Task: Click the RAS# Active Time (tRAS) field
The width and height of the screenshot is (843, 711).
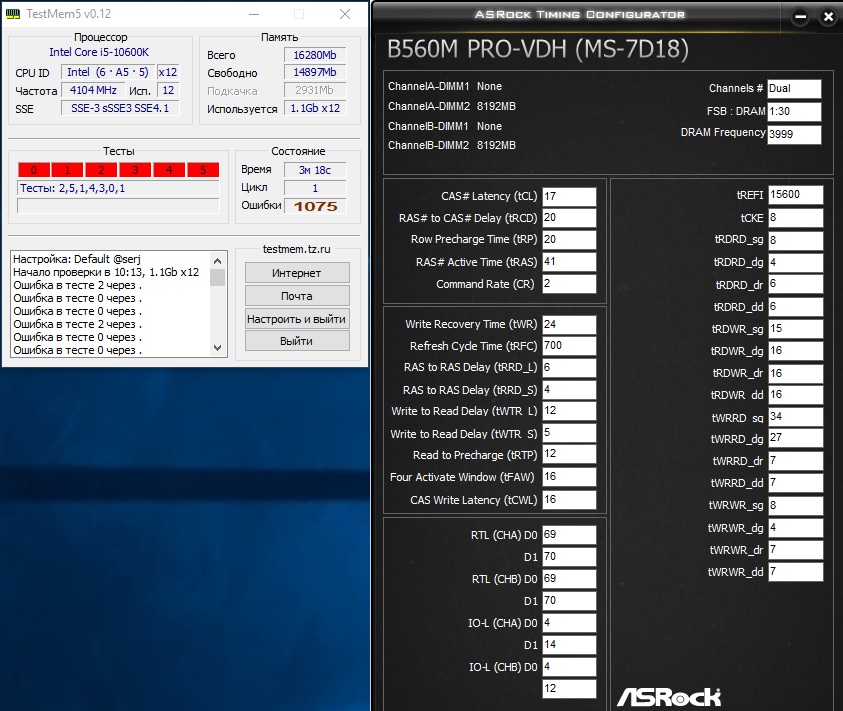Action: coord(569,262)
